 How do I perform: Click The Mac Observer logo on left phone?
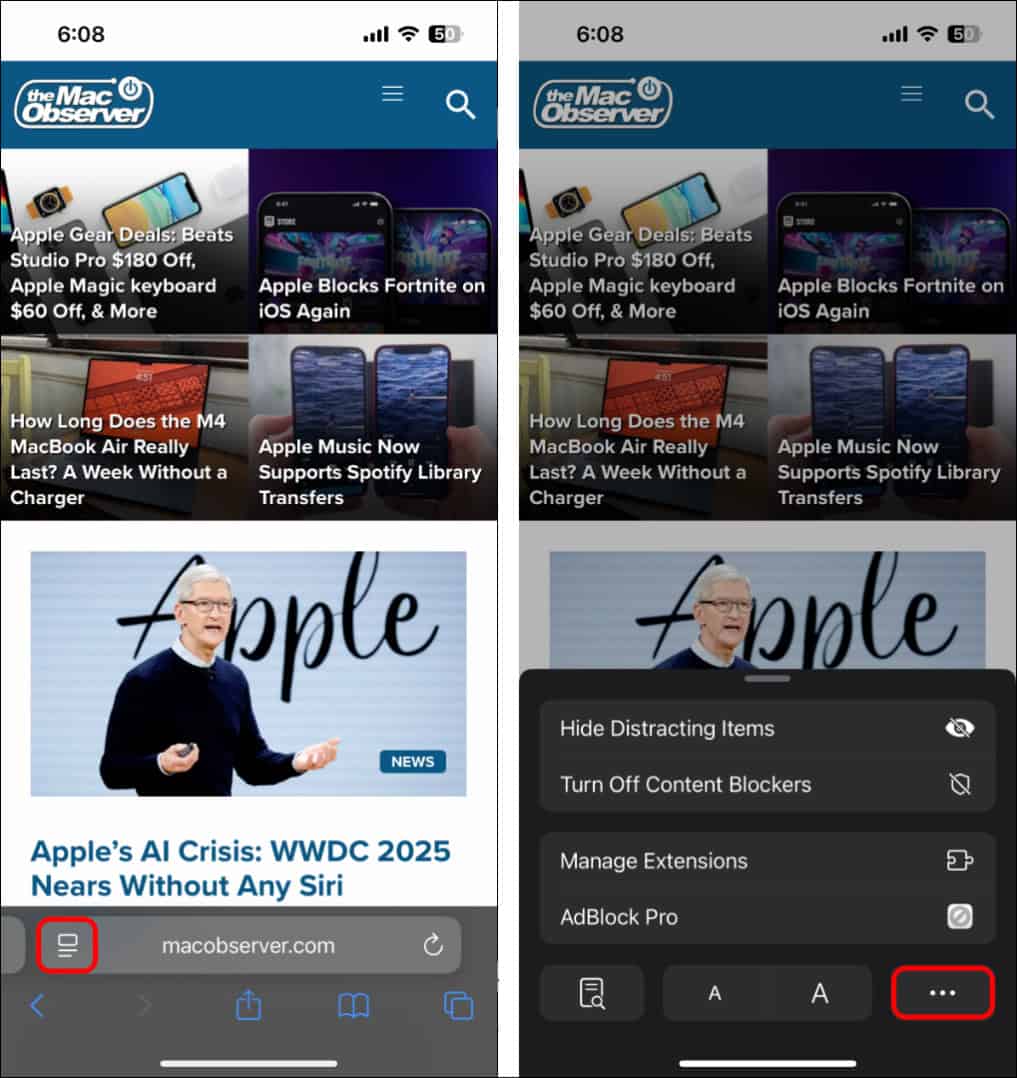84,103
